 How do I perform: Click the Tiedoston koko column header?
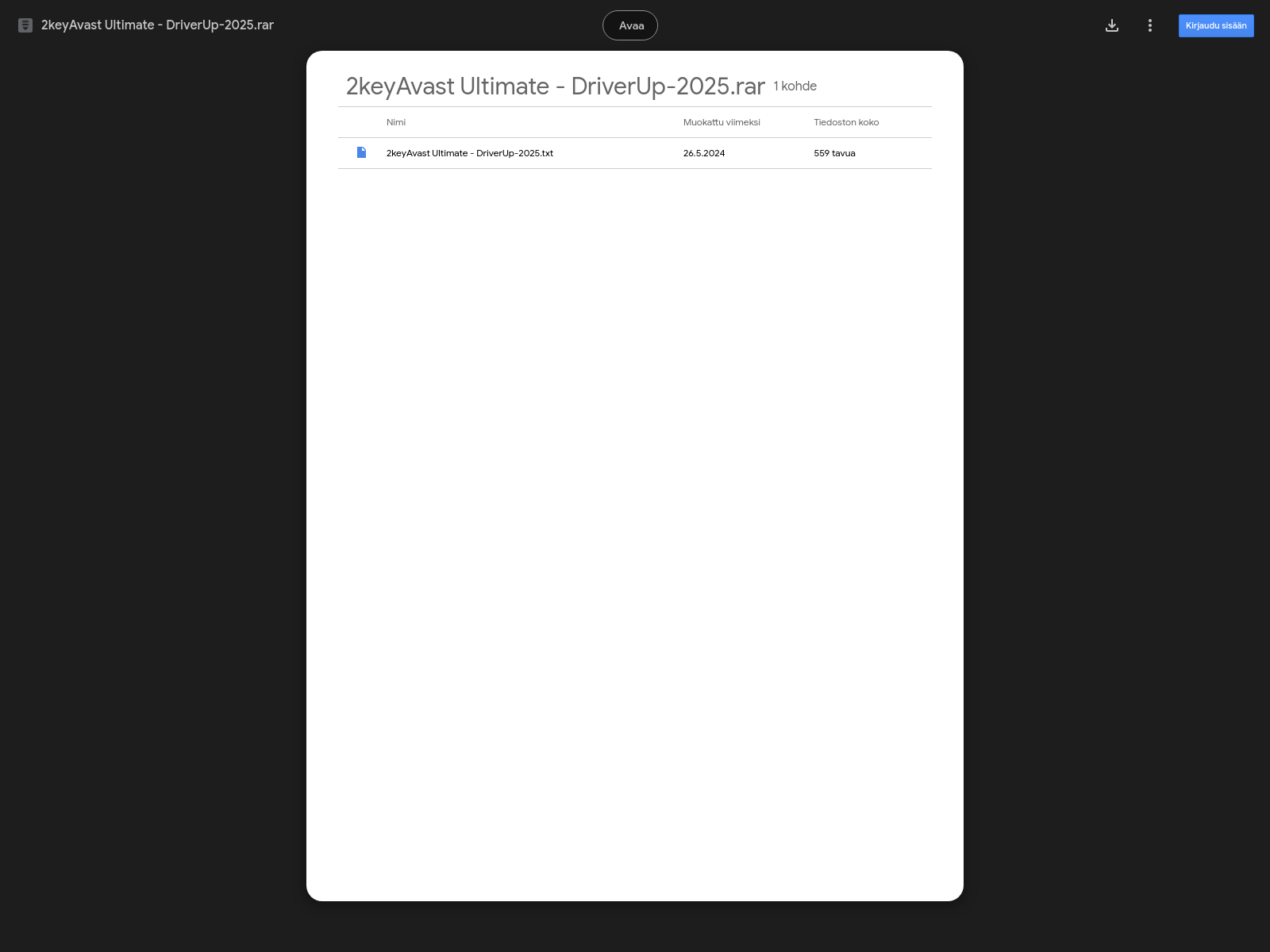coord(846,122)
